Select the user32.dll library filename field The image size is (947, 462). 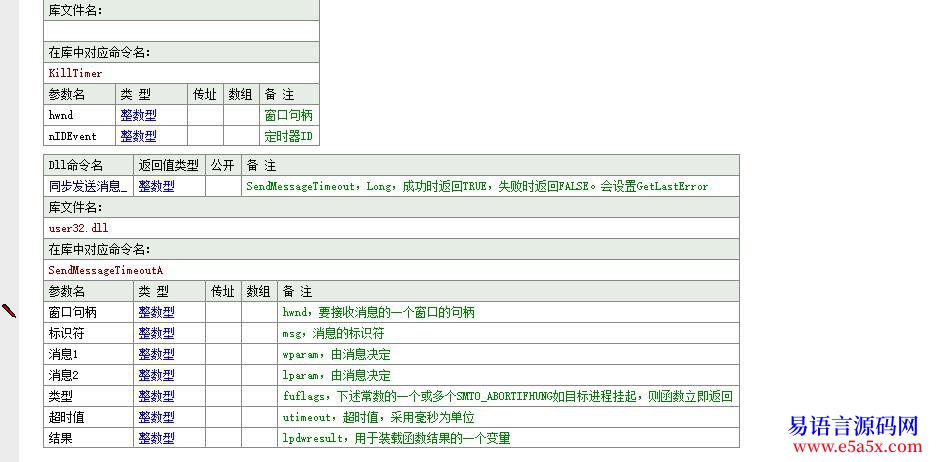click(x=391, y=228)
